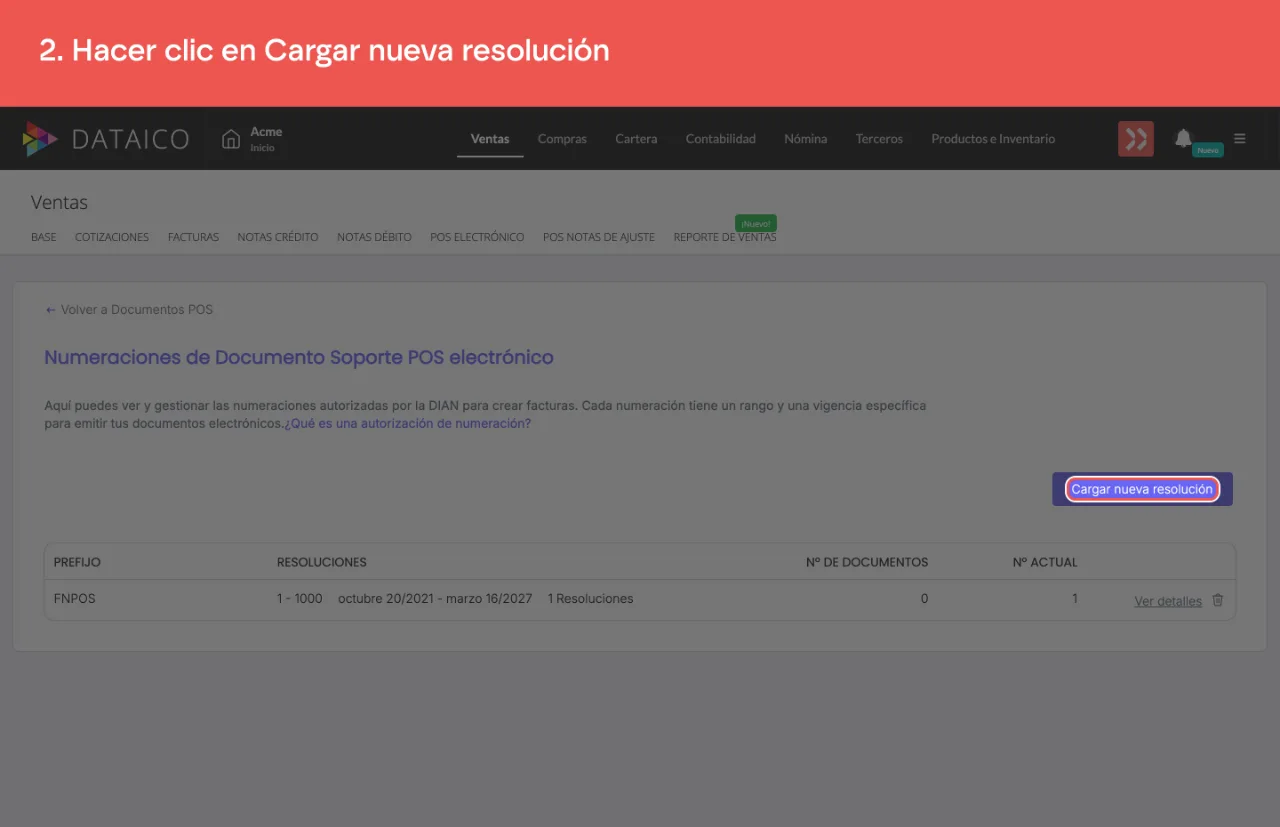This screenshot has height=827, width=1280.
Task: Click the FNPOS prefix cell
Action: click(x=75, y=599)
